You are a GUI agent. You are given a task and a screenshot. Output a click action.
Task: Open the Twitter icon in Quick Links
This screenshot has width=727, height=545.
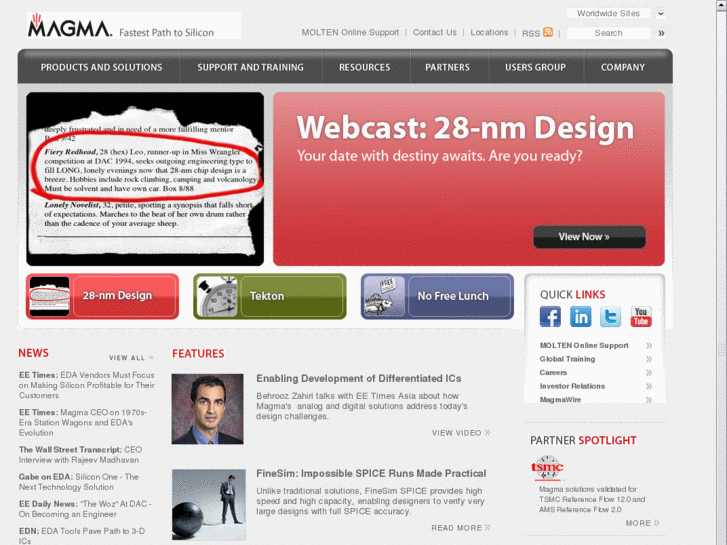tap(610, 317)
